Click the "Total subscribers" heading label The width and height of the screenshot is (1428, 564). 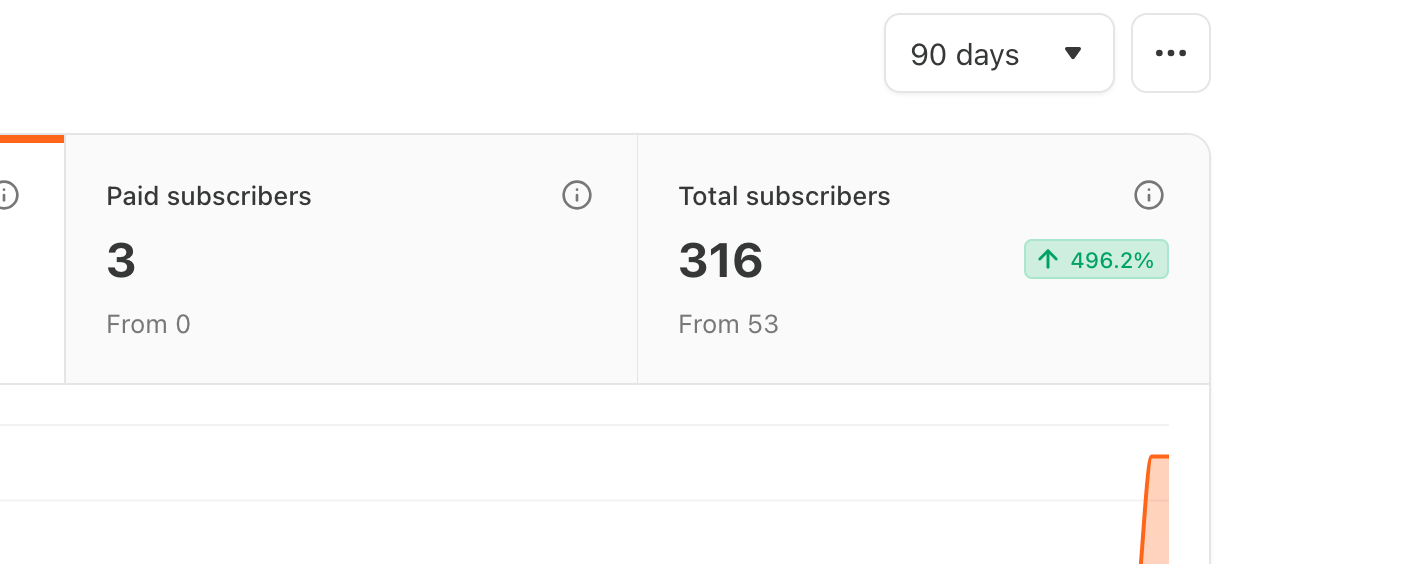[784, 196]
